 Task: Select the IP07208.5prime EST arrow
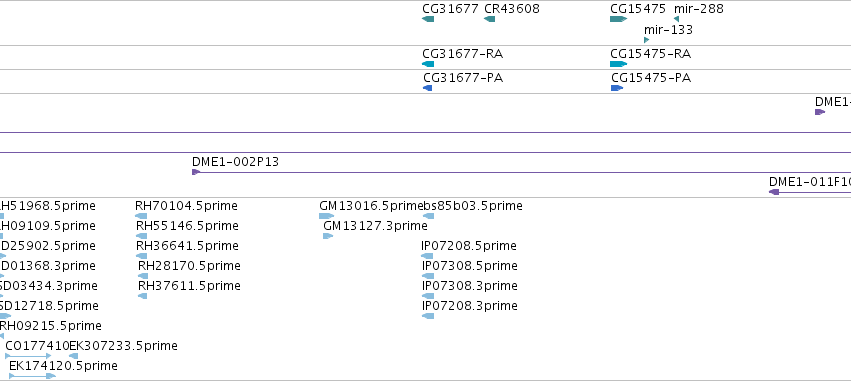point(427,256)
